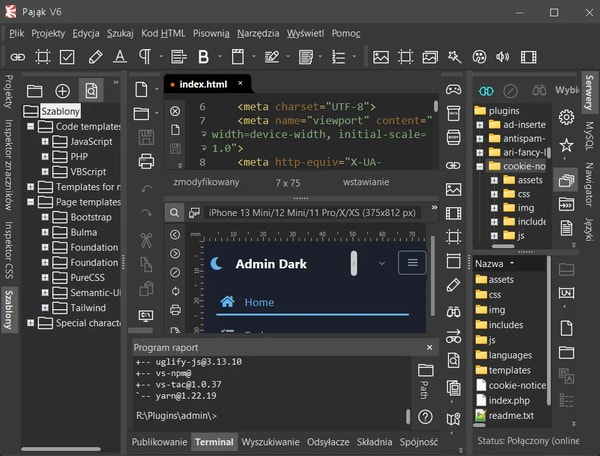Click the preview pane vertical scrollbar
Screen dimensions: 600x456
coord(433,276)
